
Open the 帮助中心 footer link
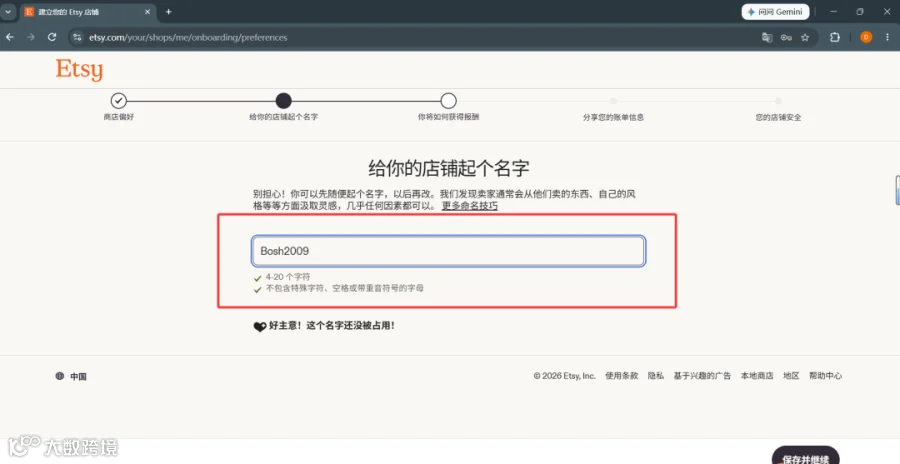(825, 376)
